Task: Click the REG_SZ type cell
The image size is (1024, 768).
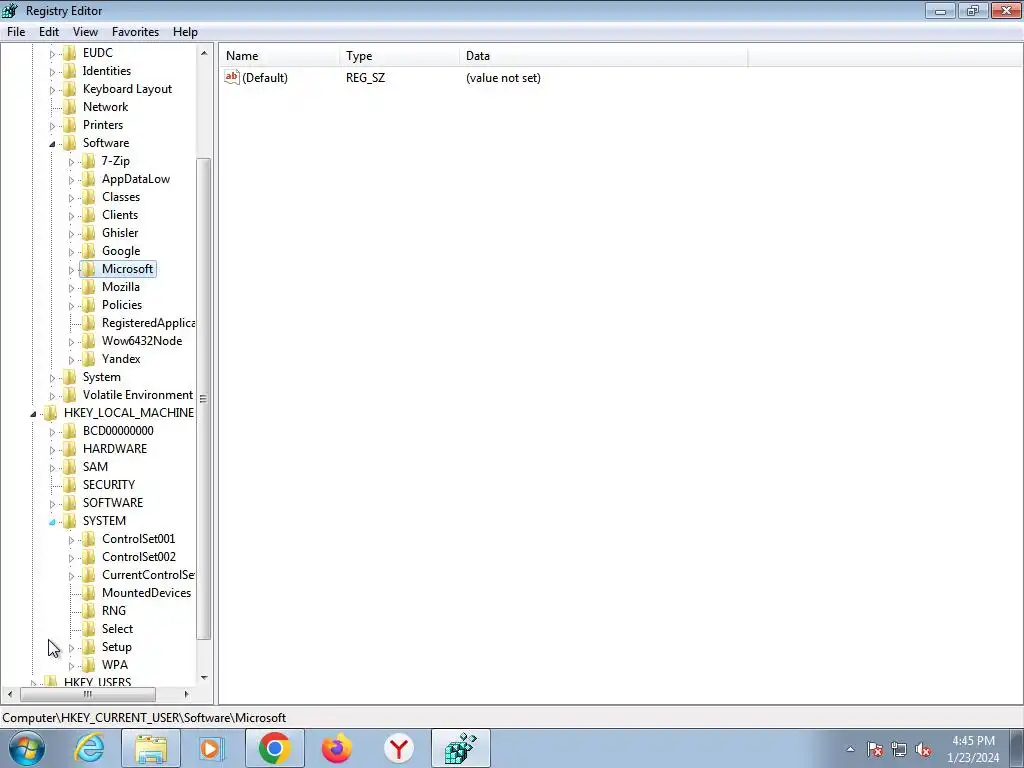Action: tap(365, 78)
